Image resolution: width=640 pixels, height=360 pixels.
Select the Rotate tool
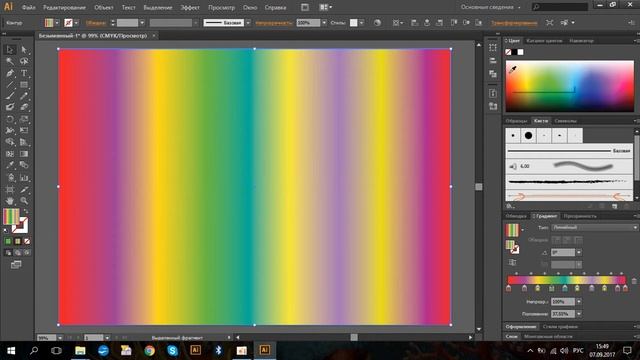10,119
